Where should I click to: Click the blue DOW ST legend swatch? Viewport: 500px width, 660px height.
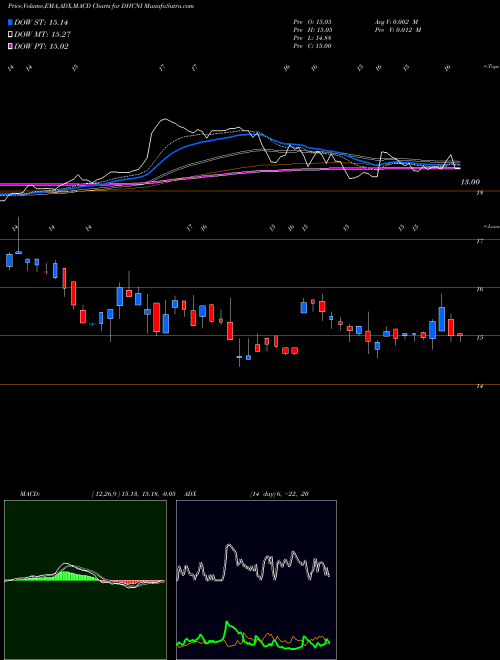point(10,22)
